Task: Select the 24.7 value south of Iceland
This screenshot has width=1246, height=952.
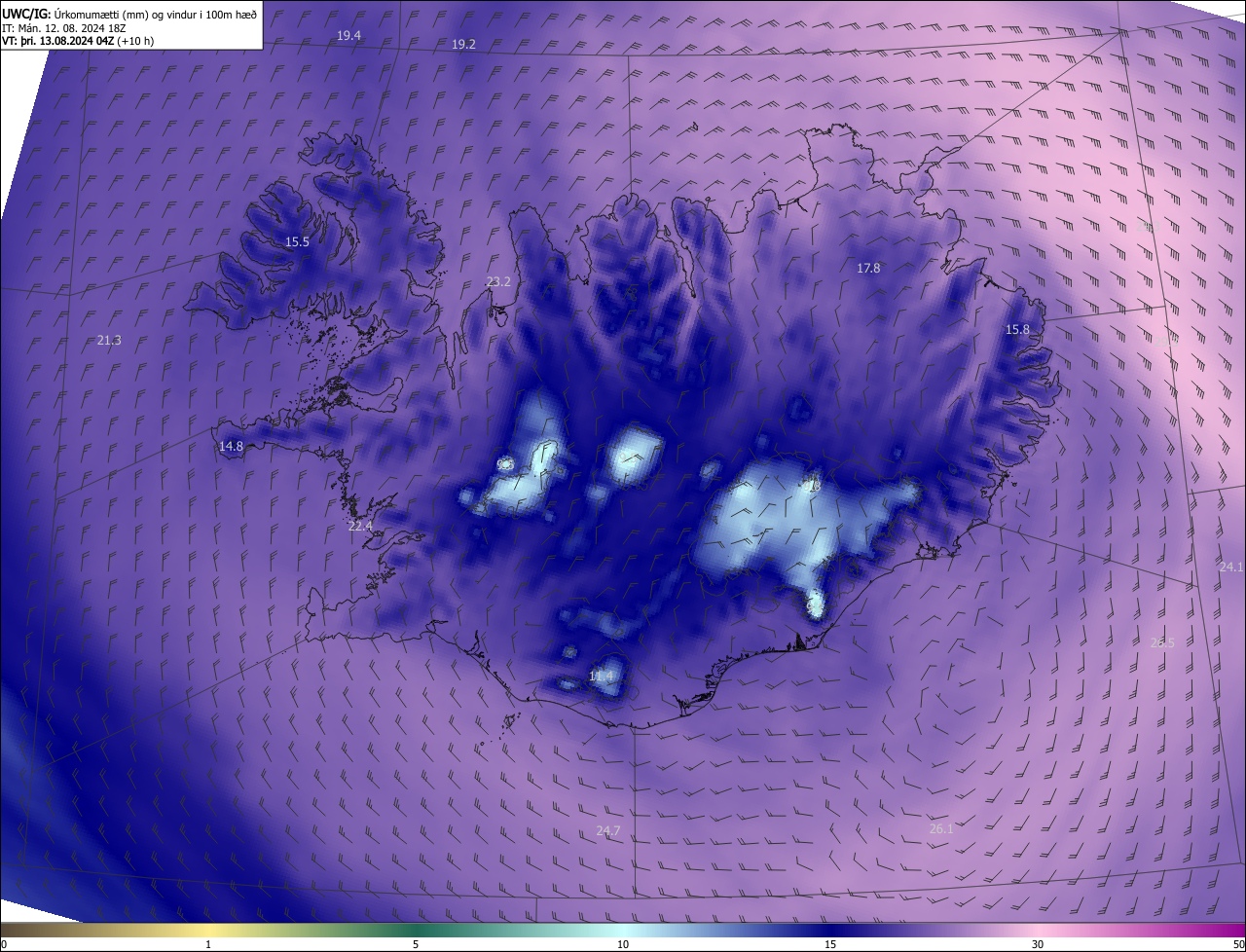Action: click(607, 830)
